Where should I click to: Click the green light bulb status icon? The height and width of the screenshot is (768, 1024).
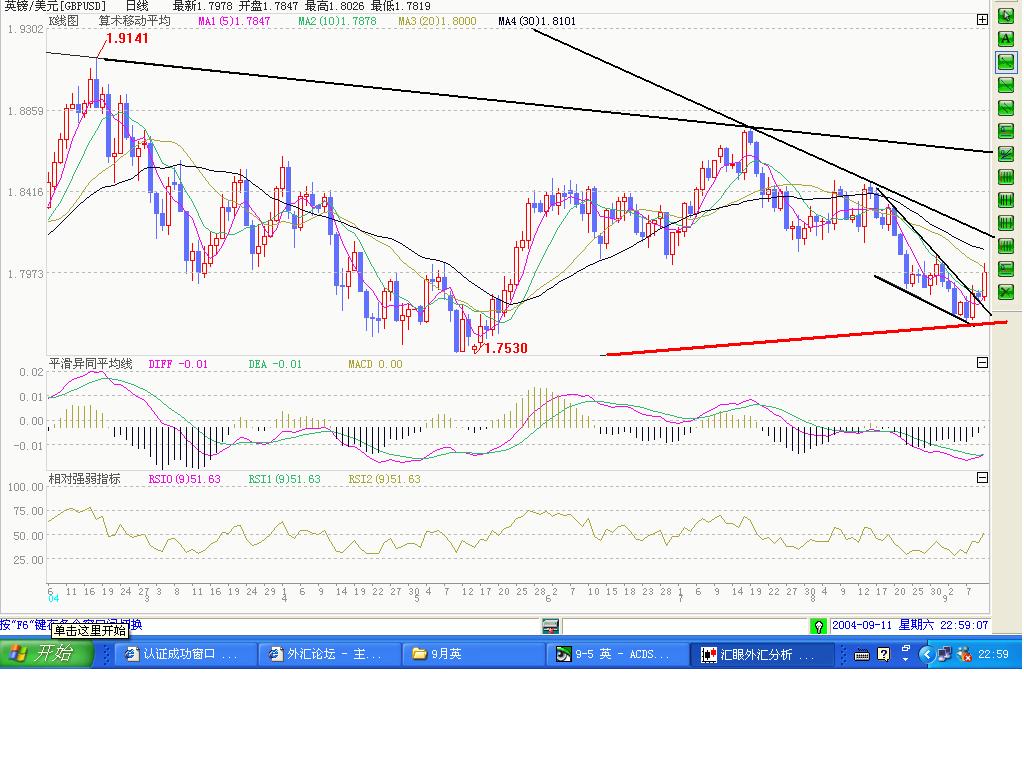[x=818, y=626]
